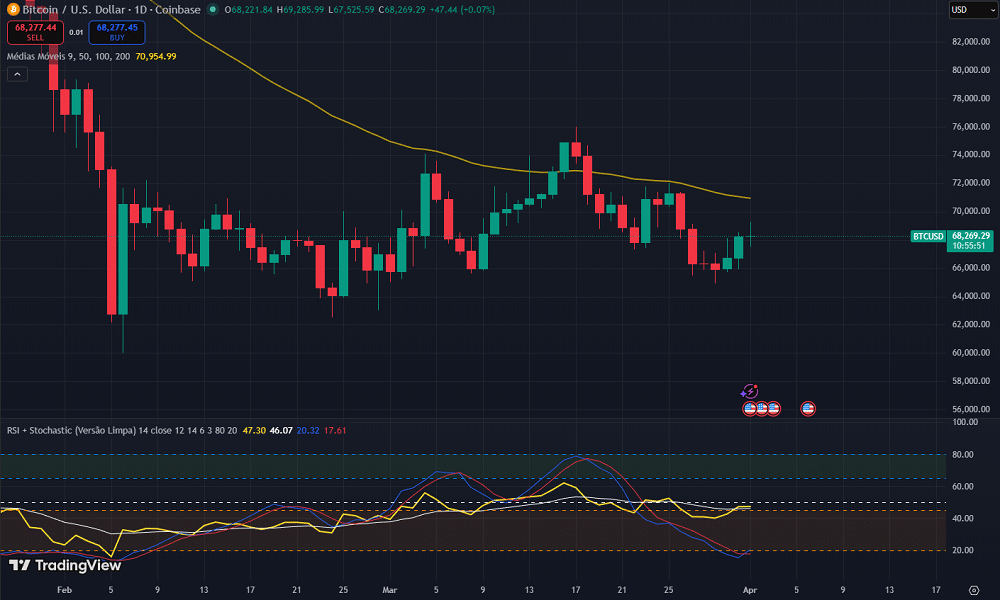Click the leftmost US flag event marker

tap(750, 408)
